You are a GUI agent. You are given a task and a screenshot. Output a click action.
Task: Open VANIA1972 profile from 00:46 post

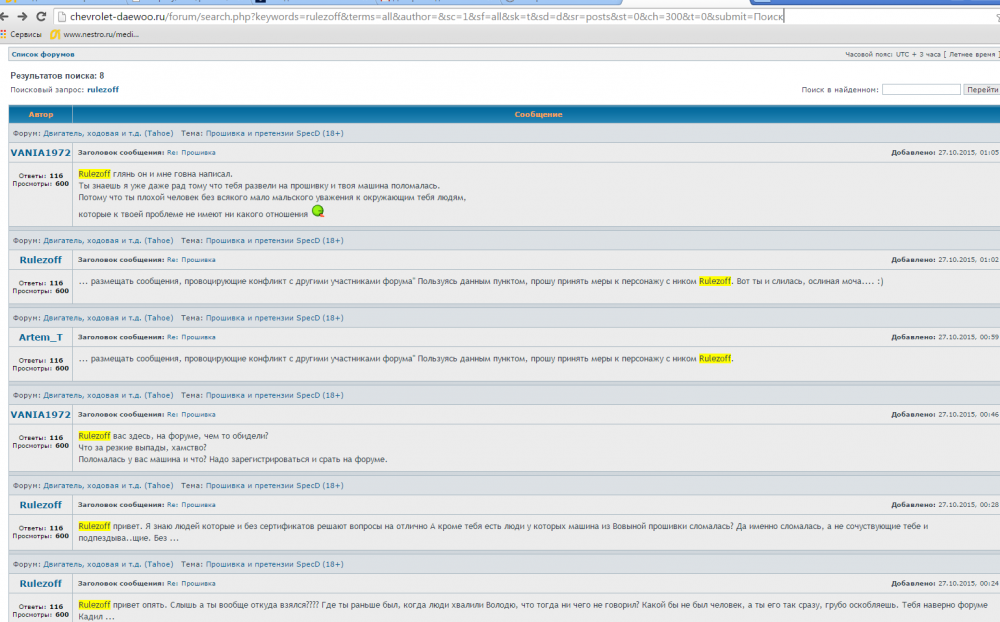[40, 414]
